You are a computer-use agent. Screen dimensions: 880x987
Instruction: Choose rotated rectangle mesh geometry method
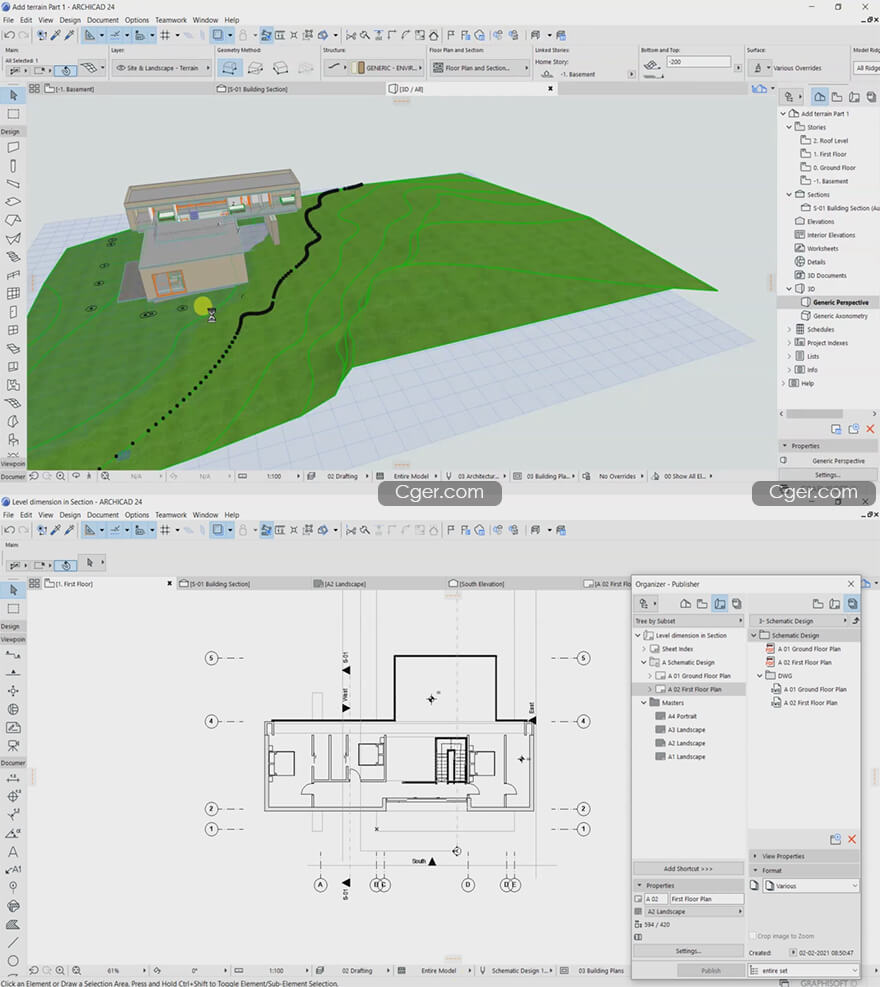pyautogui.click(x=280, y=67)
